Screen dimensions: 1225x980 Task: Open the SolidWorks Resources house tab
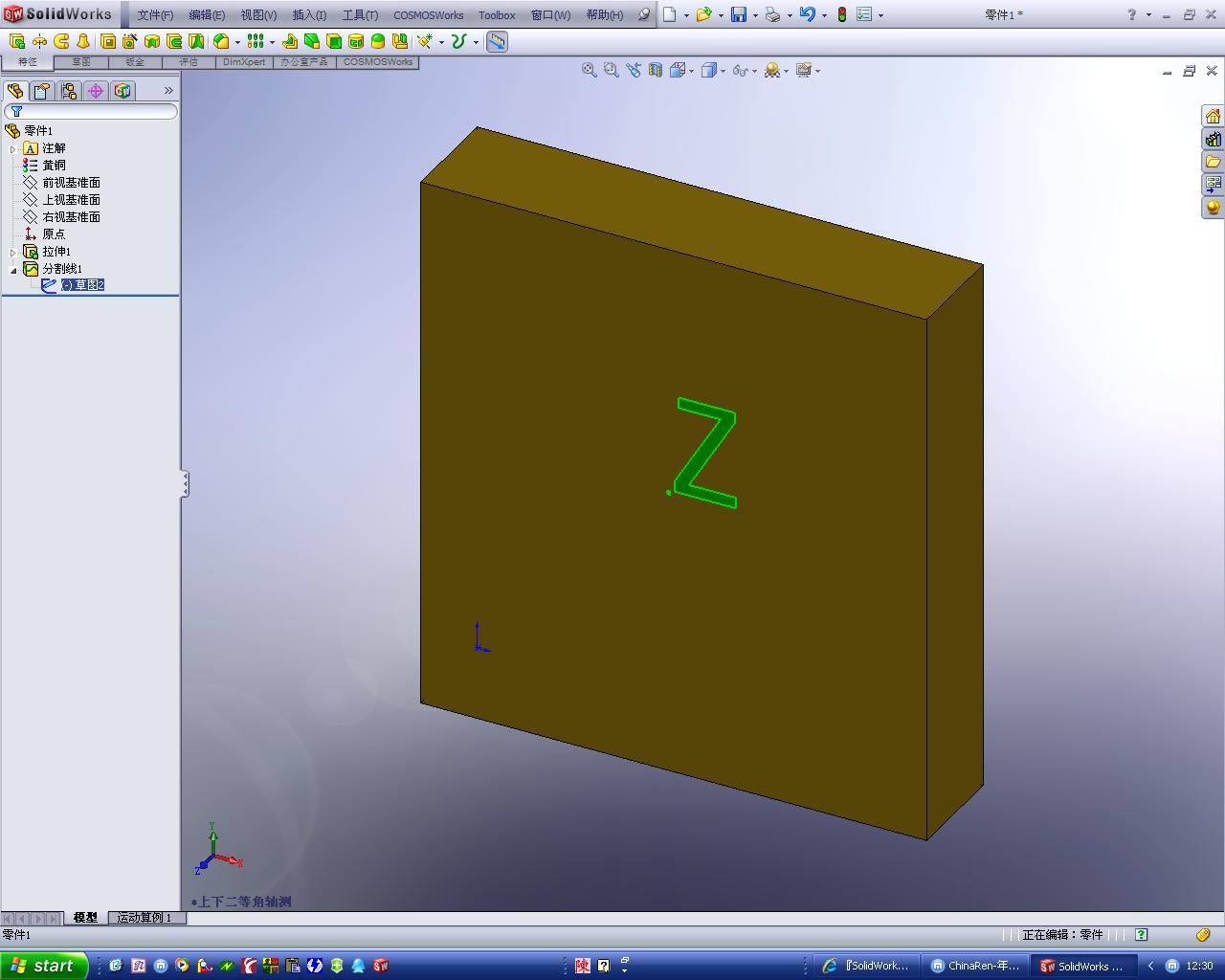pos(1214,116)
